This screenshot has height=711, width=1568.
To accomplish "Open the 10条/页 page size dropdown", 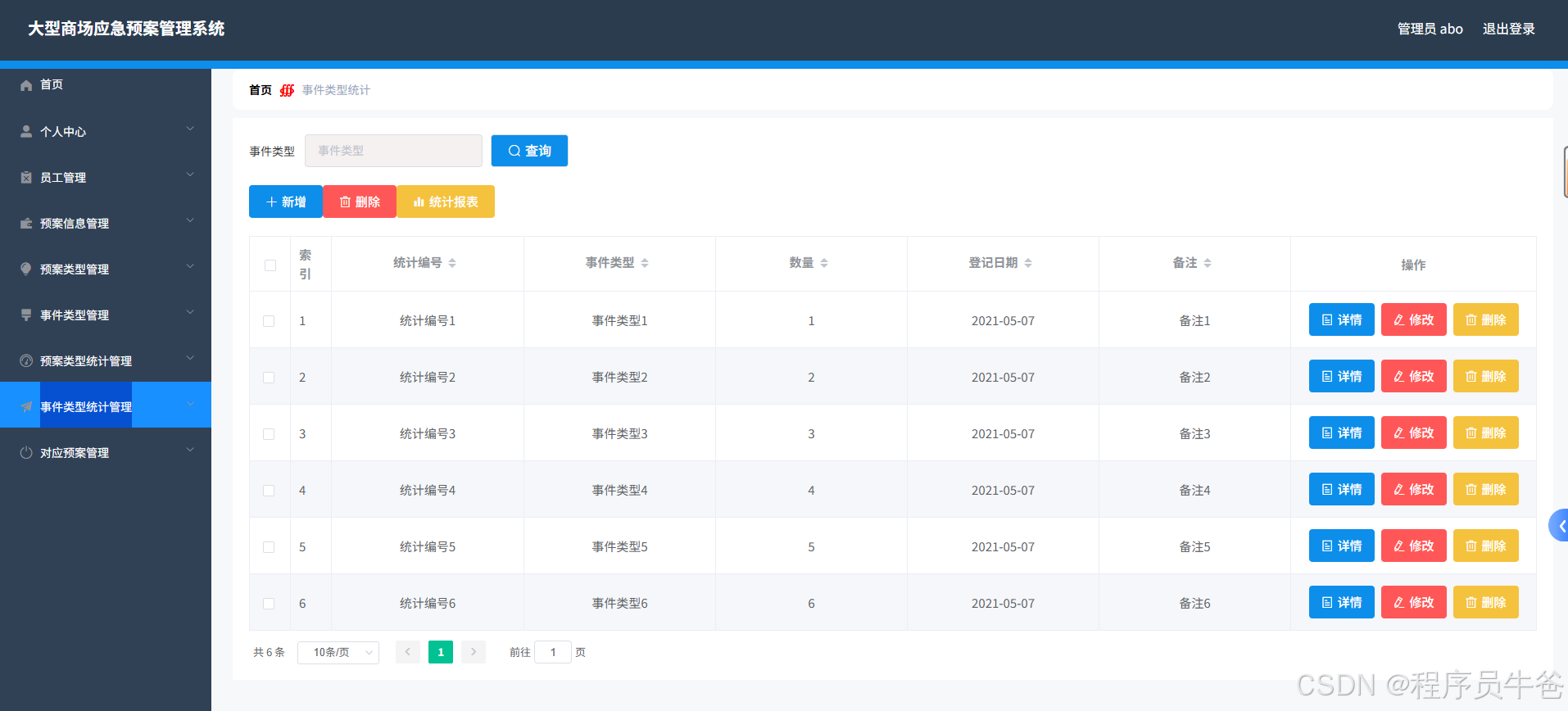I will [x=338, y=652].
